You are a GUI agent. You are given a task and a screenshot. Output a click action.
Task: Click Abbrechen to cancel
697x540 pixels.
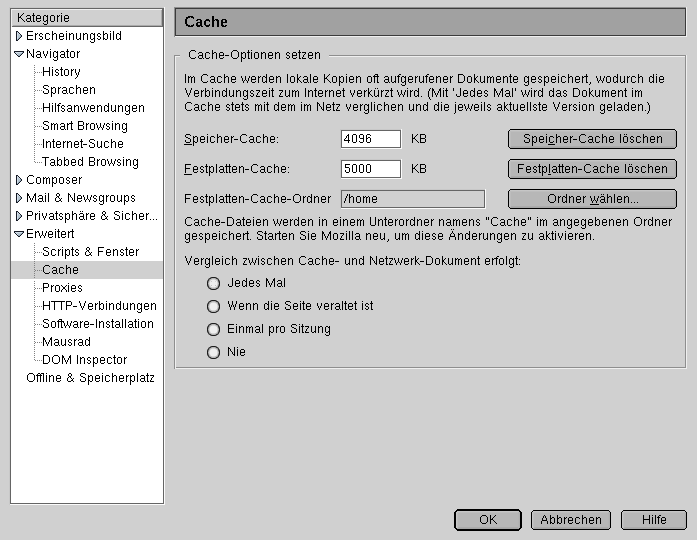[571, 520]
